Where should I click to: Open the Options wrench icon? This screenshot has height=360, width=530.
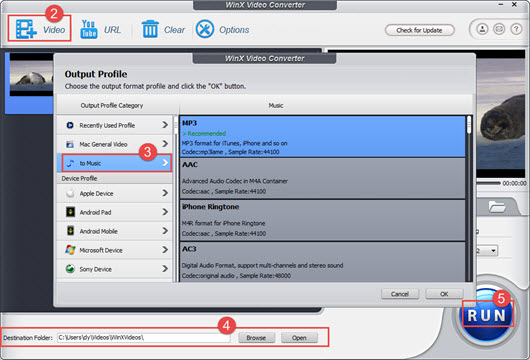click(205, 29)
